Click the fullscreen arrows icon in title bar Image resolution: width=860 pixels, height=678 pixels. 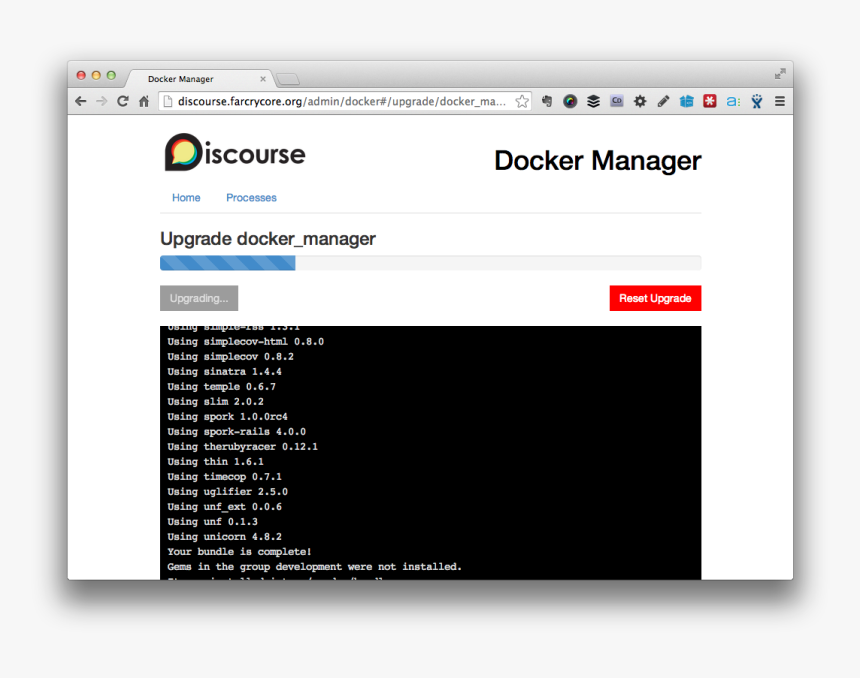[x=780, y=74]
